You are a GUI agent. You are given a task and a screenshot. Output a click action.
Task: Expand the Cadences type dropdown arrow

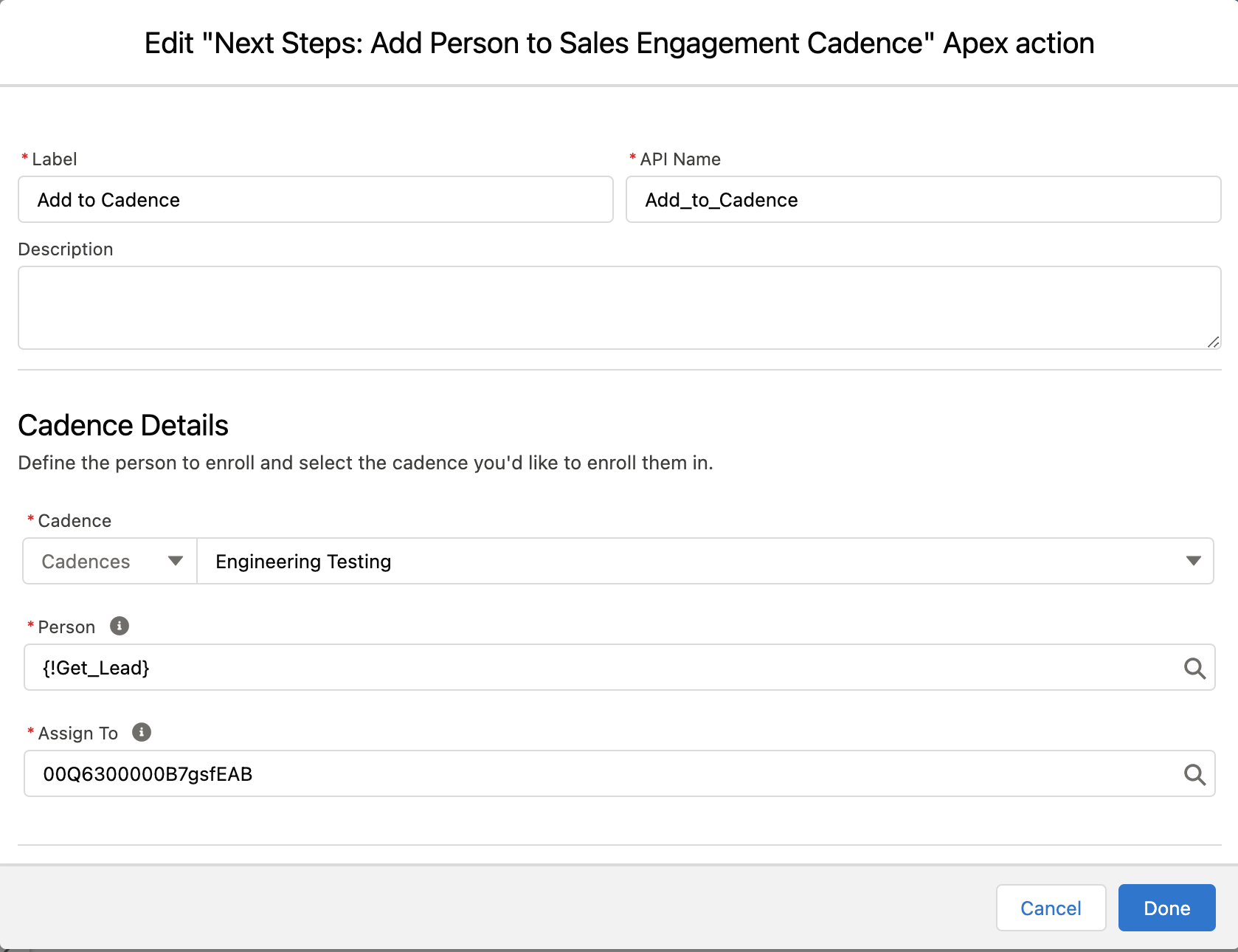pyautogui.click(x=175, y=562)
